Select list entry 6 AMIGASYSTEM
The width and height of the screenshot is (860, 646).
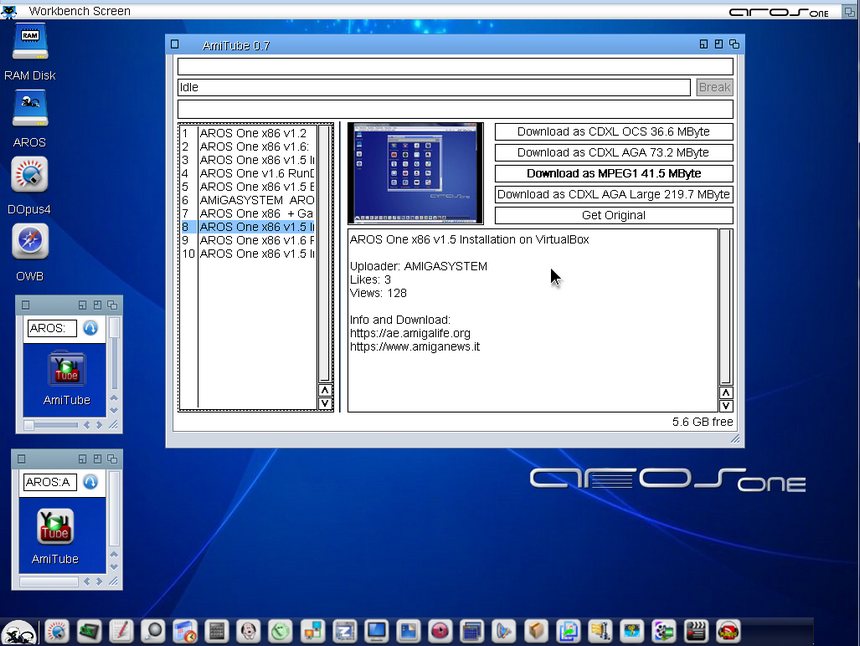pyautogui.click(x=256, y=200)
